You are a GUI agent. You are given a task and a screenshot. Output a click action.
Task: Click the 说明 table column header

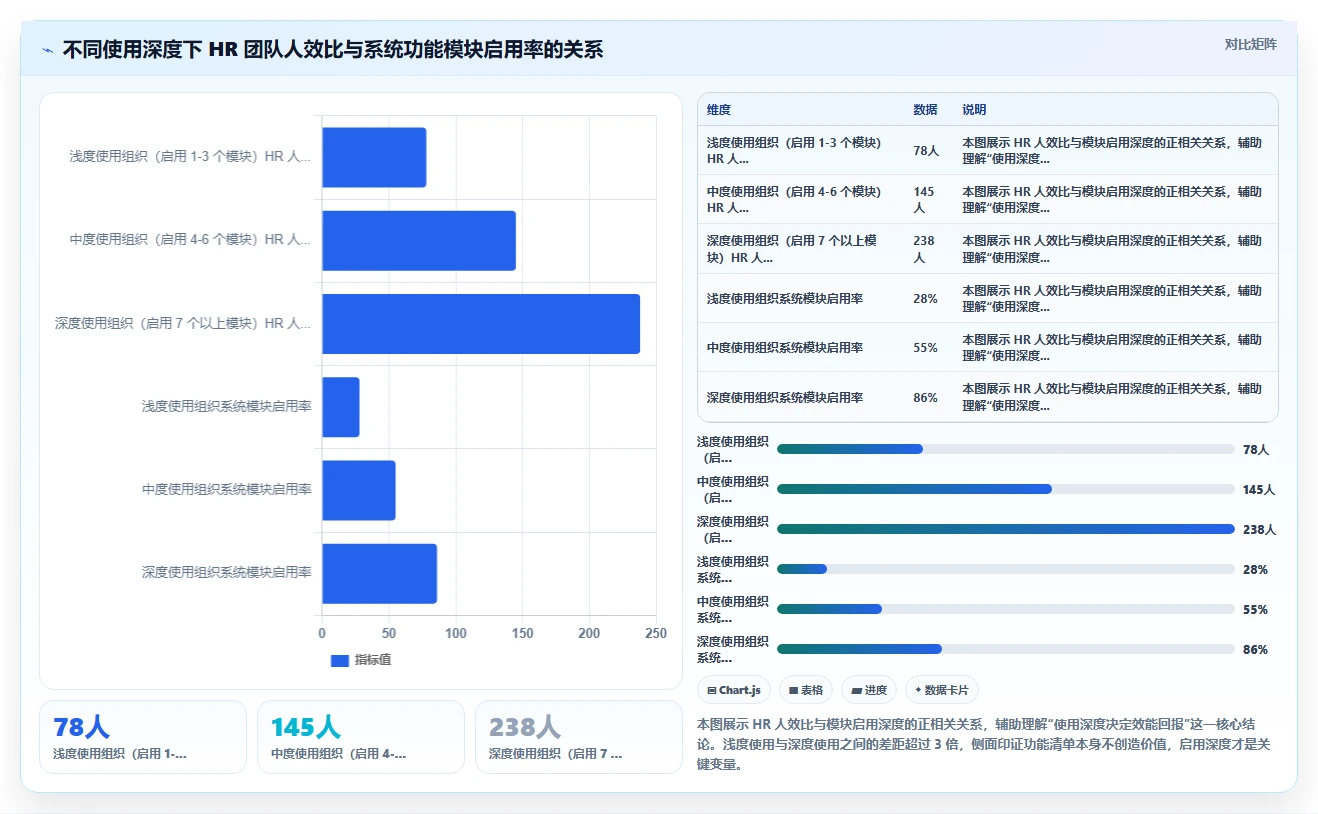pos(974,110)
